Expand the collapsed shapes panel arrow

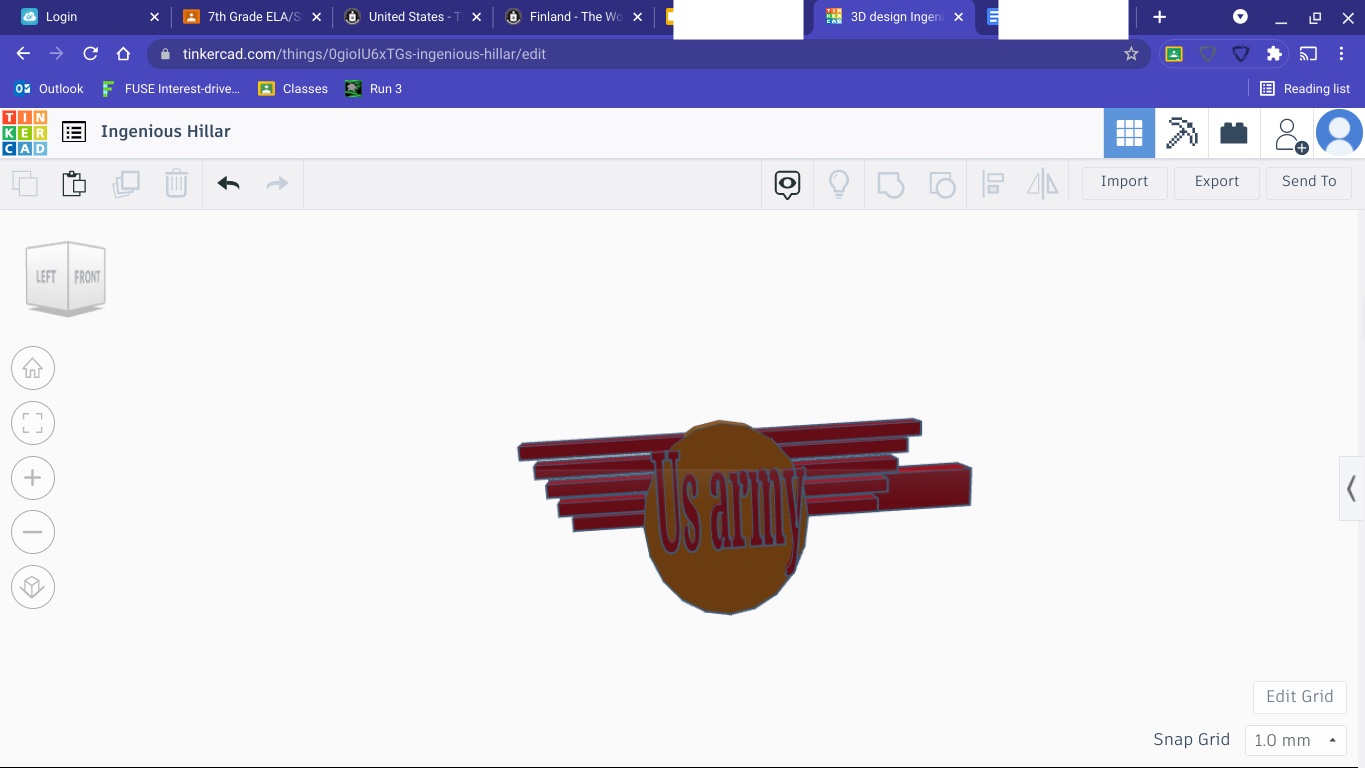pyautogui.click(x=1351, y=489)
